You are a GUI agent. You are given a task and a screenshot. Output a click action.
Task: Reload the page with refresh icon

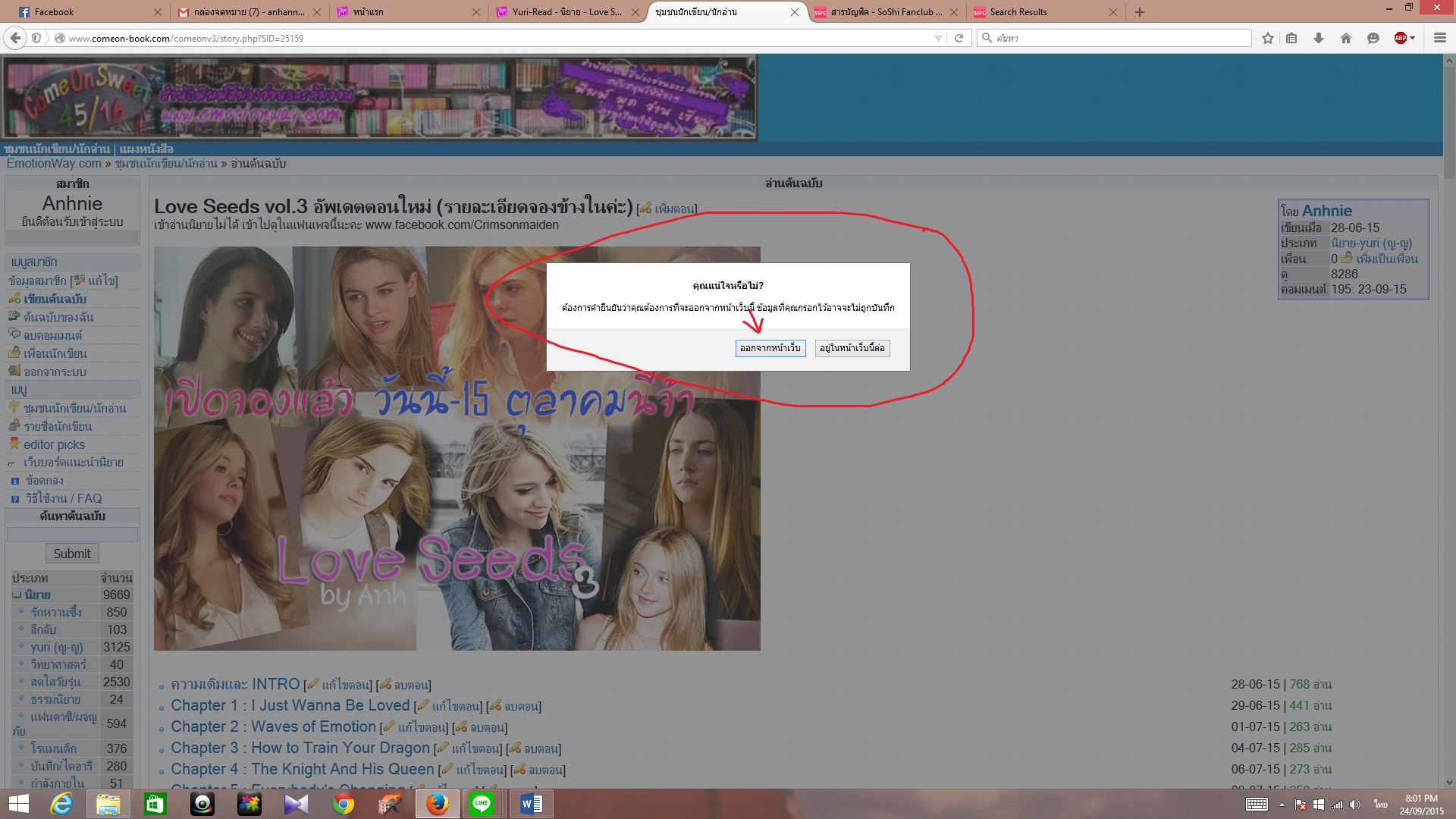[x=959, y=38]
